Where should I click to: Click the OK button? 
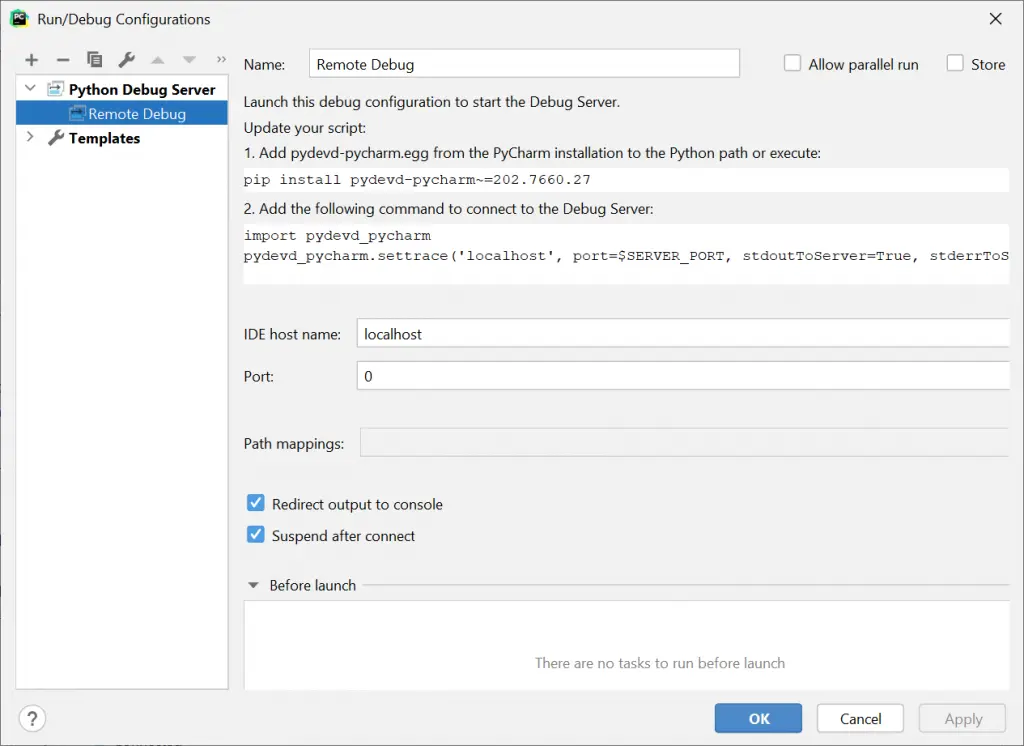pos(758,719)
